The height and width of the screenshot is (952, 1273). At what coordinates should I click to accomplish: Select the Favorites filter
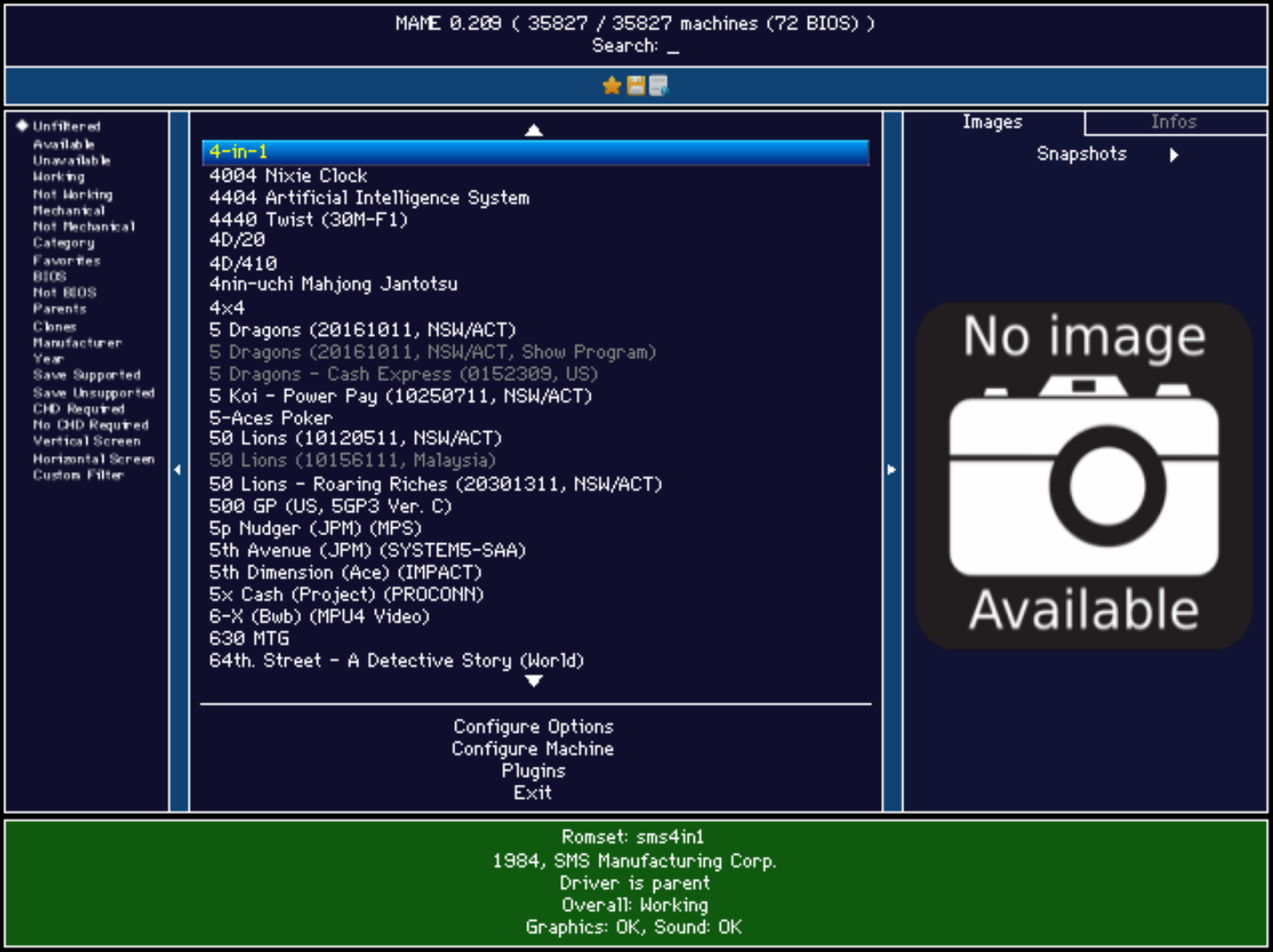67,260
